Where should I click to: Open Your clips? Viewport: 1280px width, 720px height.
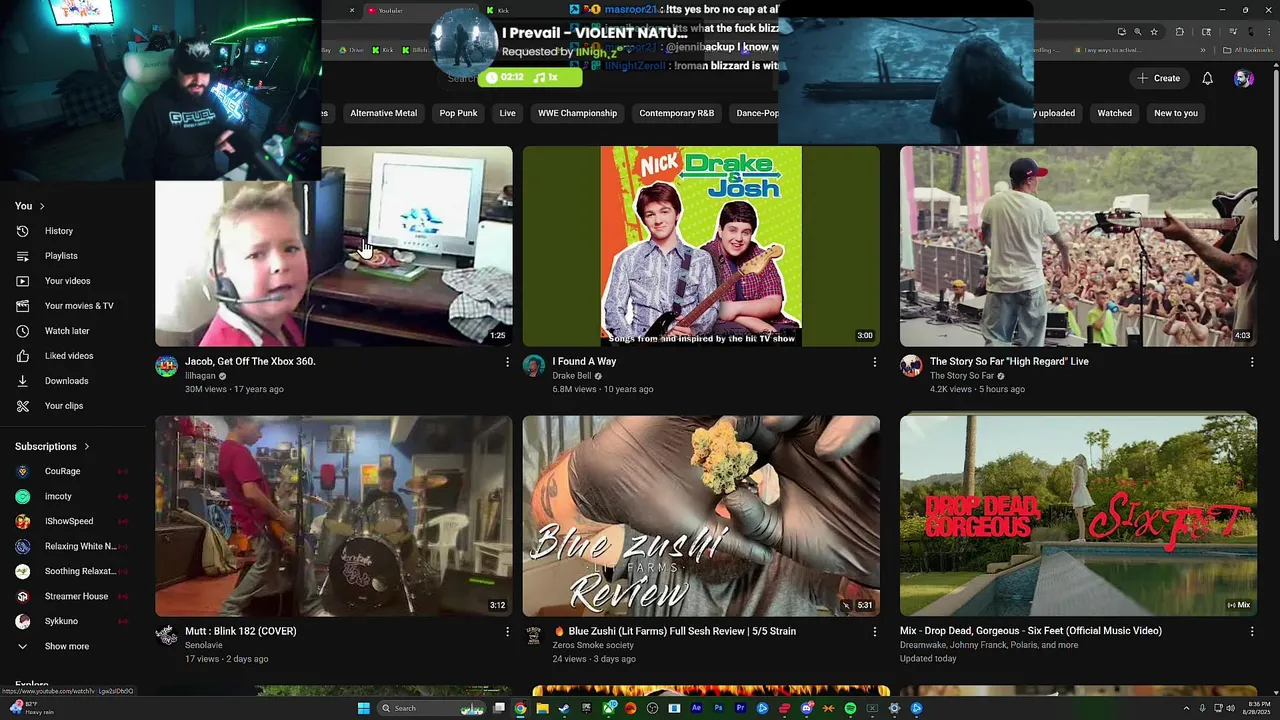pyautogui.click(x=63, y=406)
